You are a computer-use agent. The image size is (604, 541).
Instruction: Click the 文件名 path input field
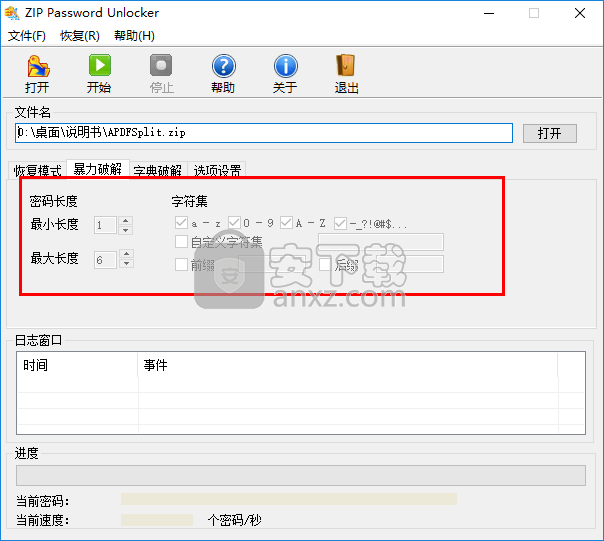click(264, 133)
